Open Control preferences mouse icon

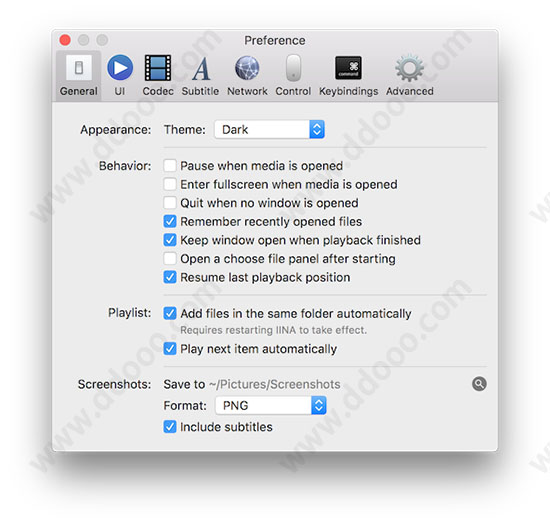(x=293, y=68)
